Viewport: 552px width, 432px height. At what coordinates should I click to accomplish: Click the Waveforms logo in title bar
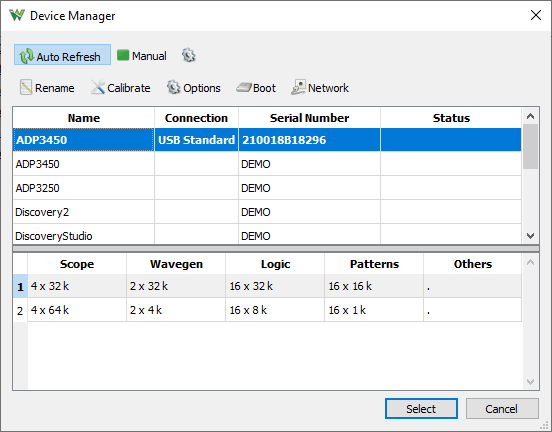pyautogui.click(x=17, y=15)
